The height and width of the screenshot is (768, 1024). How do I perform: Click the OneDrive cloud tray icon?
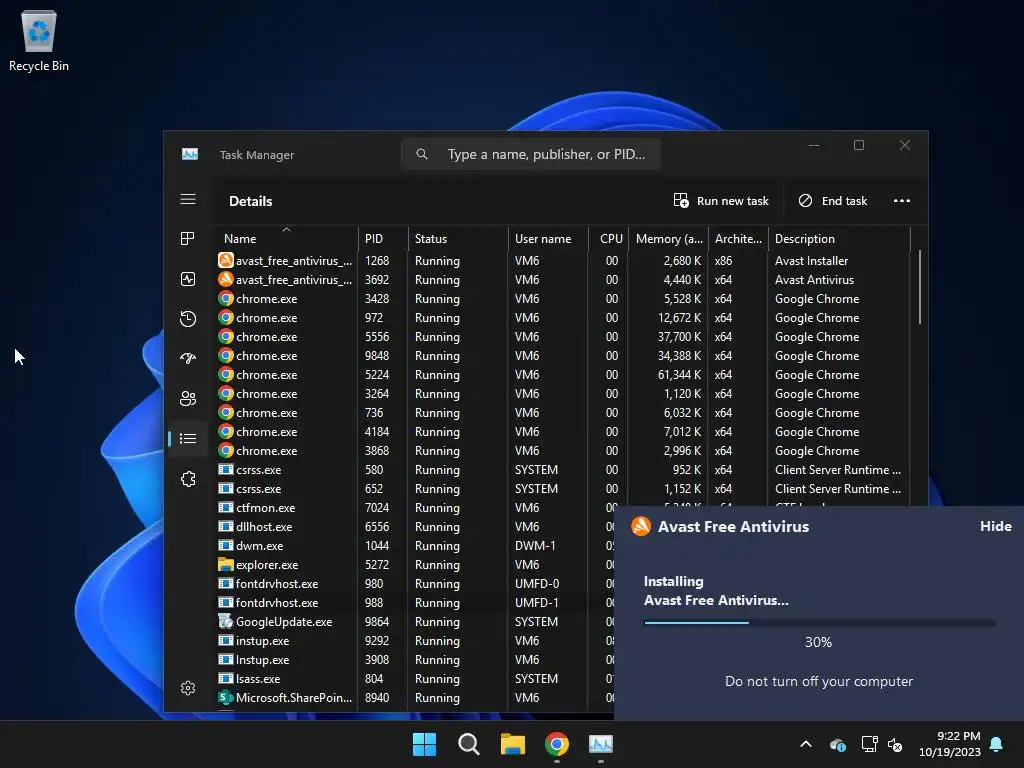[838, 744]
